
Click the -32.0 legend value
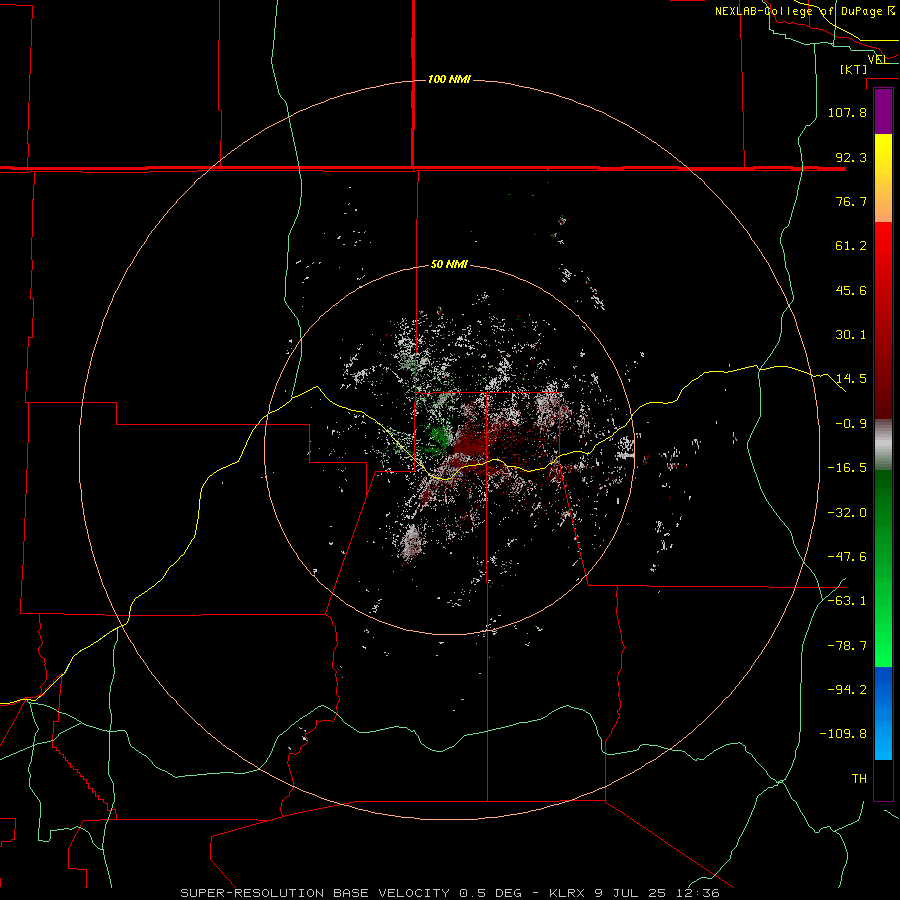point(847,513)
